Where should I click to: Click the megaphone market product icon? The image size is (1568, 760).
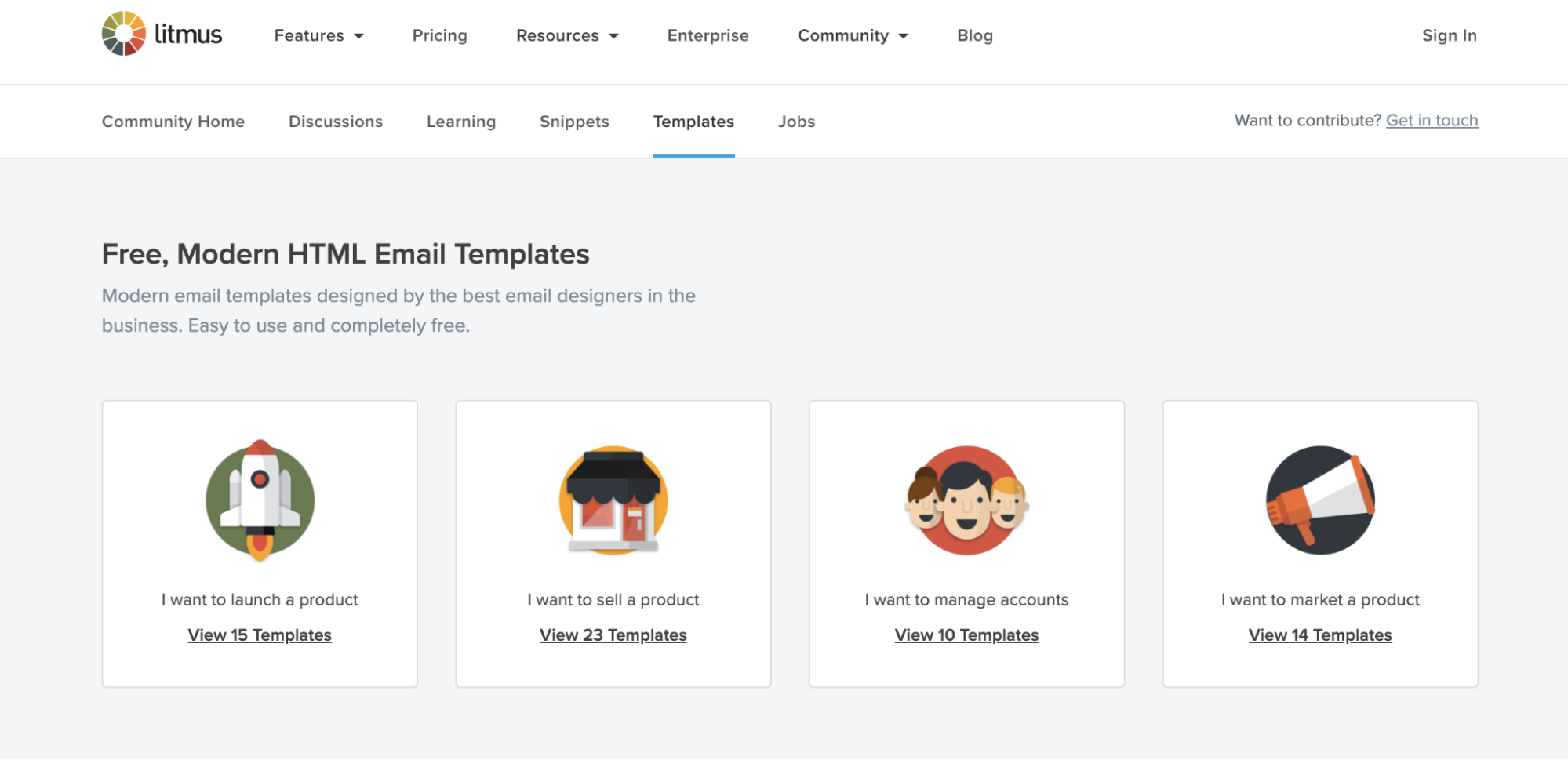pyautogui.click(x=1321, y=500)
